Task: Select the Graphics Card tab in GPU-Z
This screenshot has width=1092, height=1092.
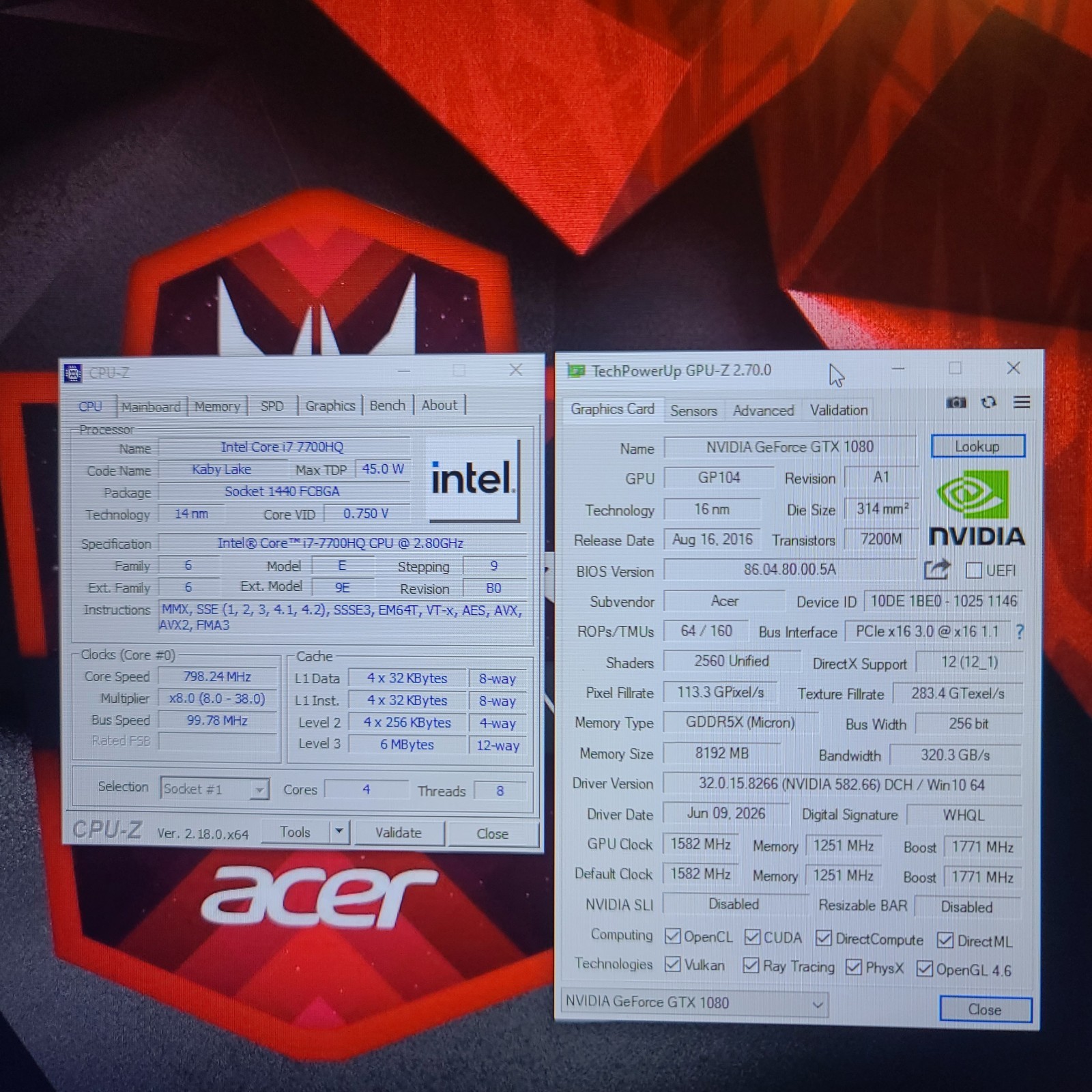Action: tap(612, 409)
